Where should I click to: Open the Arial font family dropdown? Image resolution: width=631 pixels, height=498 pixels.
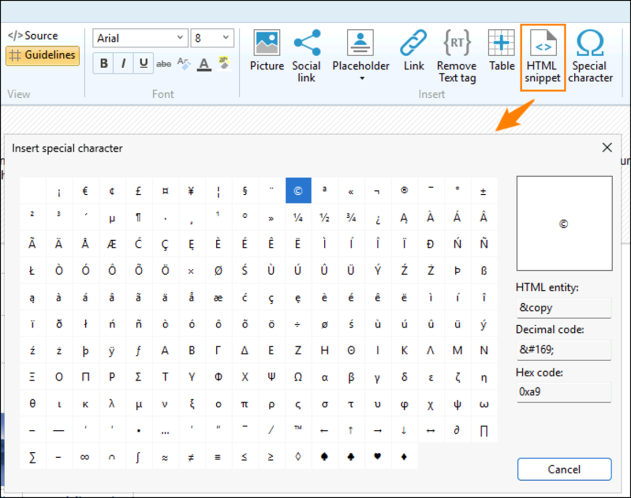[140, 38]
